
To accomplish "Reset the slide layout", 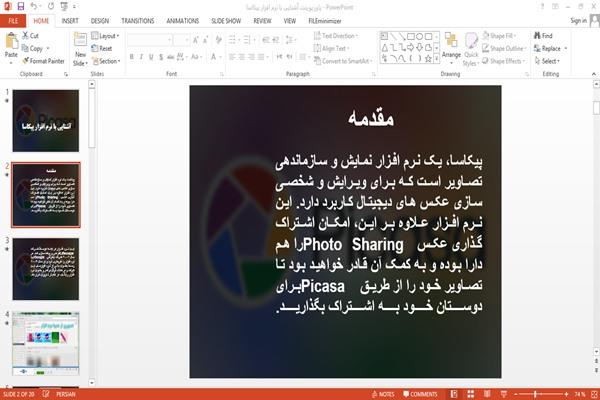I will [102, 48].
